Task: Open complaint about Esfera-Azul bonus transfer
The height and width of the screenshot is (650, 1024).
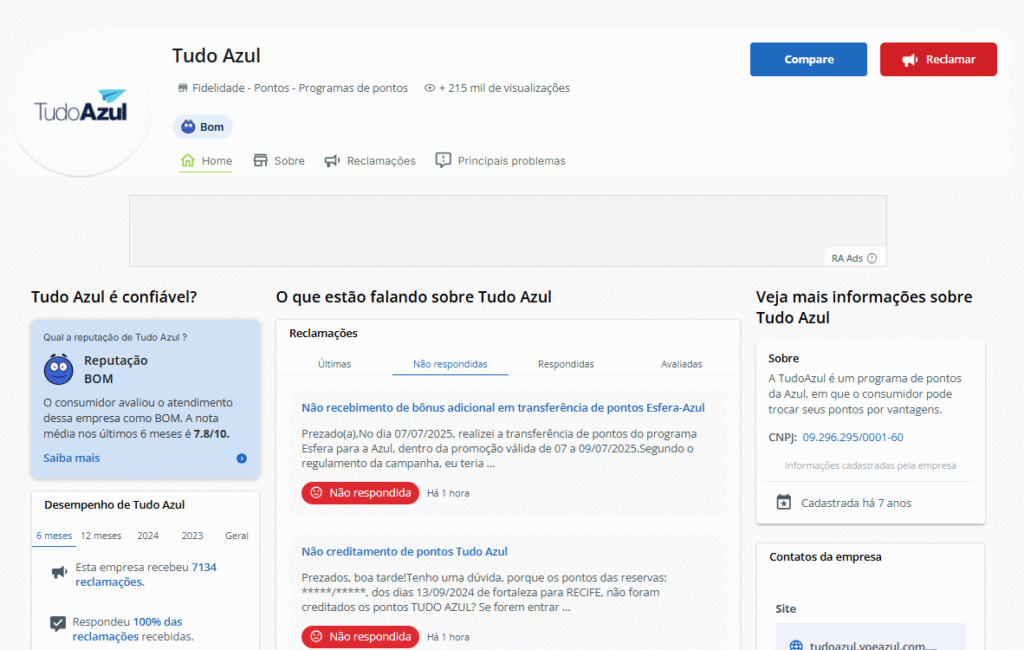Action: pos(503,408)
